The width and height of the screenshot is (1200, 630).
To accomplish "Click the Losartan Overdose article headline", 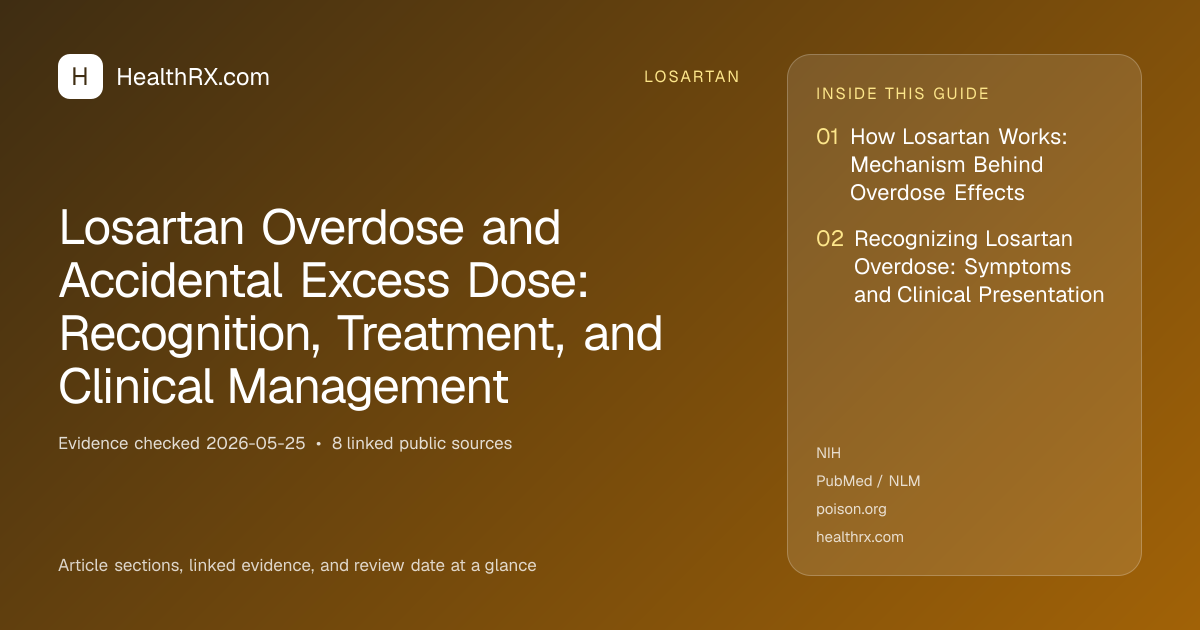I will pyautogui.click(x=360, y=308).
